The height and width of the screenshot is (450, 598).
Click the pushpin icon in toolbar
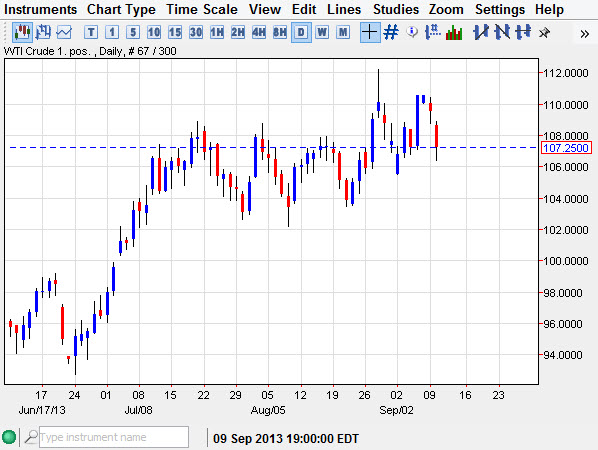click(545, 33)
